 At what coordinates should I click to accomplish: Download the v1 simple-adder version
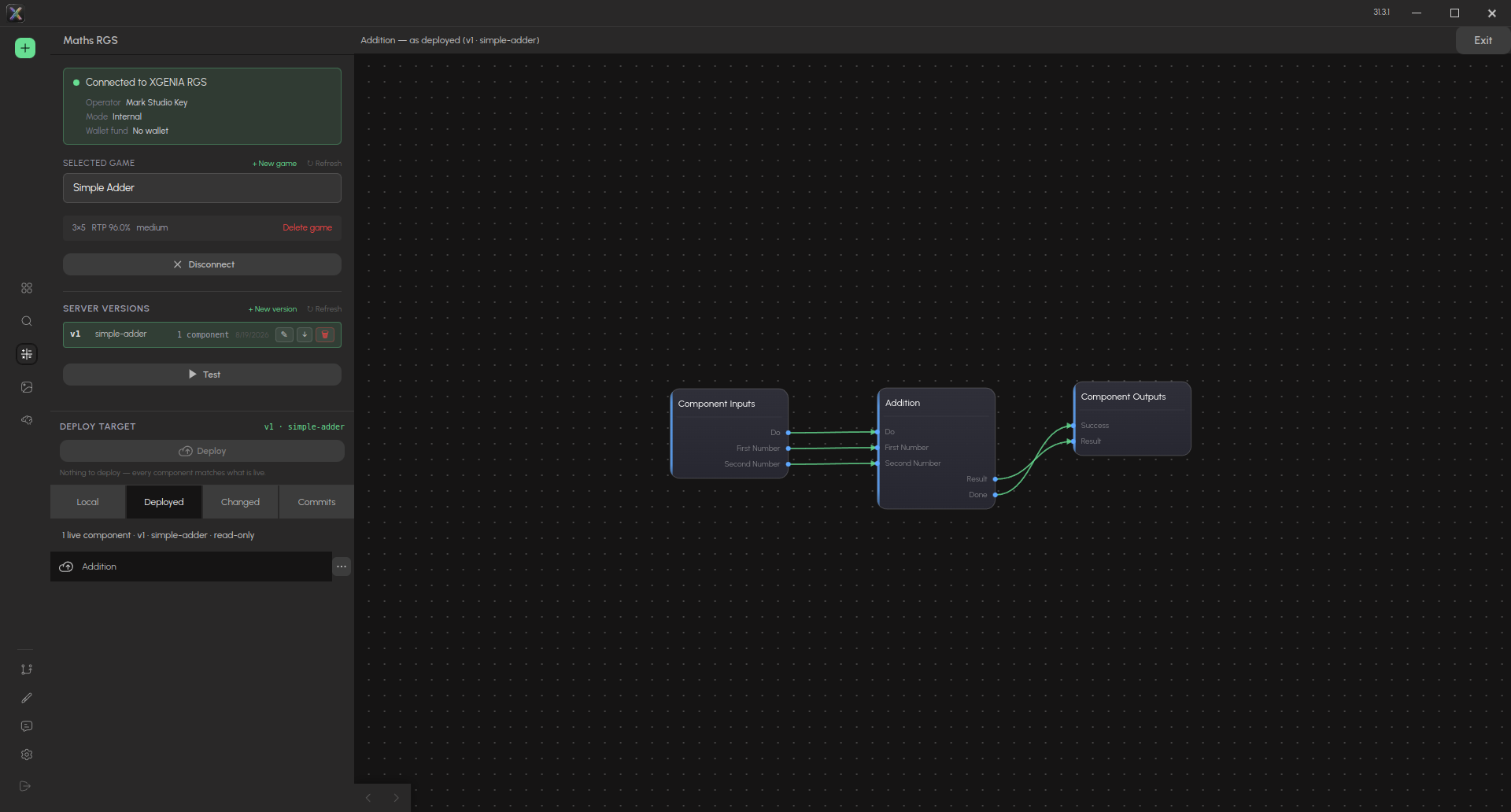tap(305, 334)
